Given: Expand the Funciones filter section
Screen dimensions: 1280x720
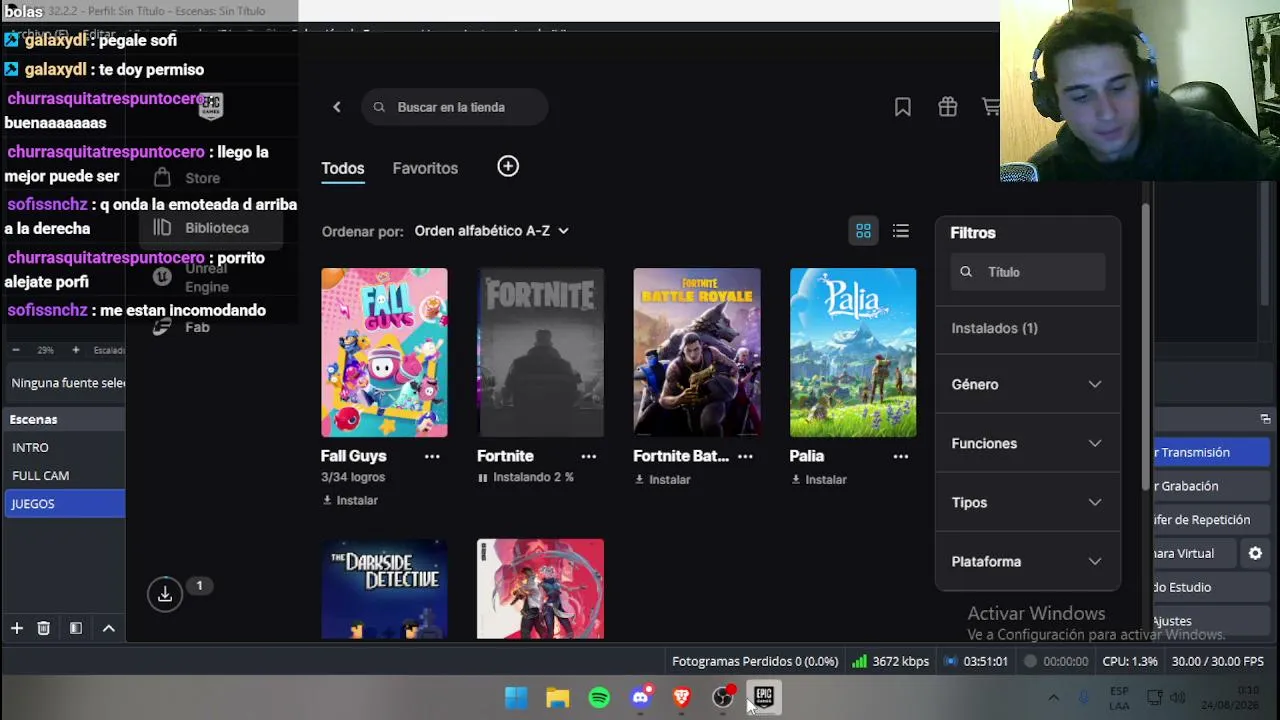Looking at the screenshot, I should click(x=1028, y=443).
